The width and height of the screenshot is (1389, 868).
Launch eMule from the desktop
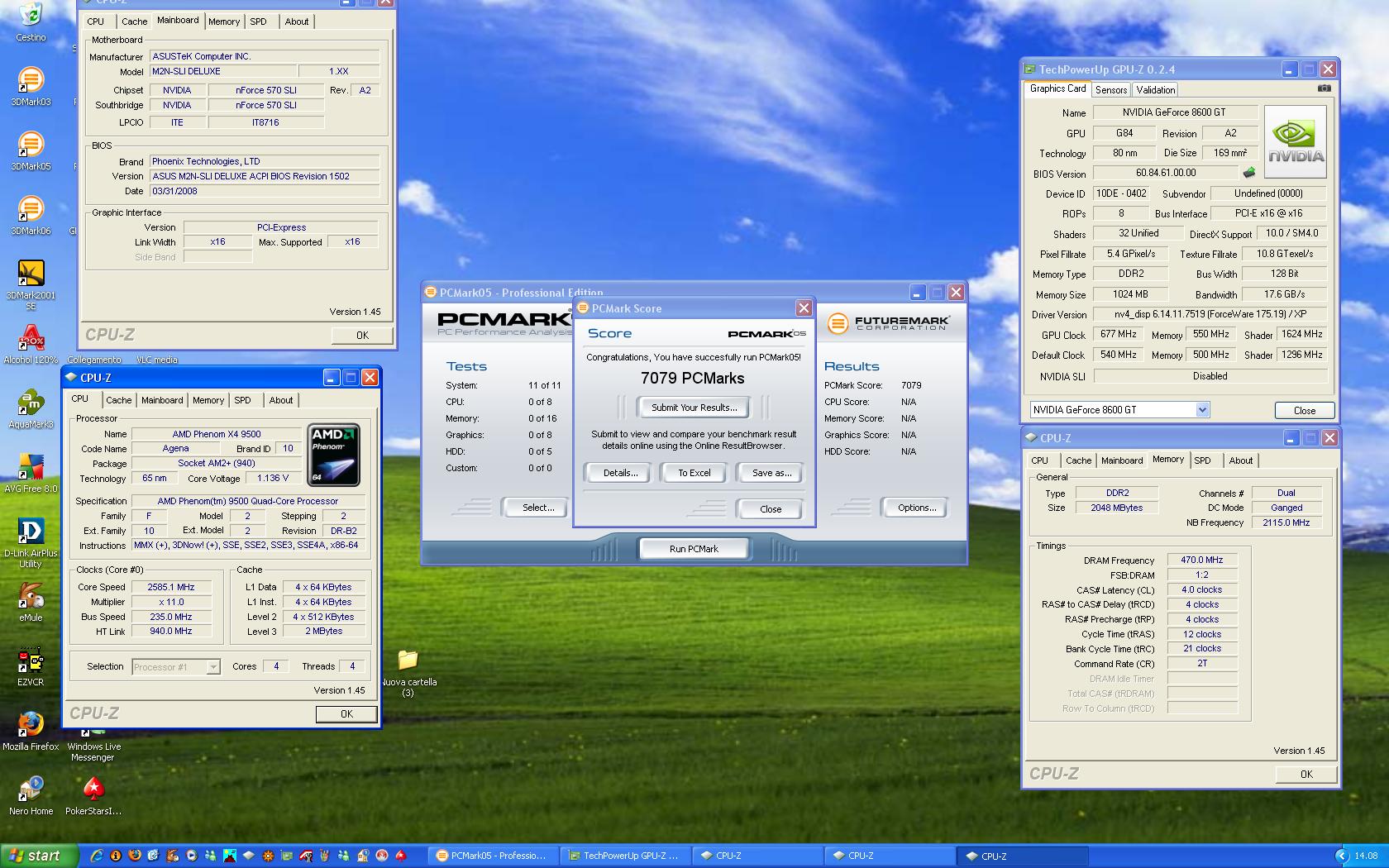click(x=31, y=601)
